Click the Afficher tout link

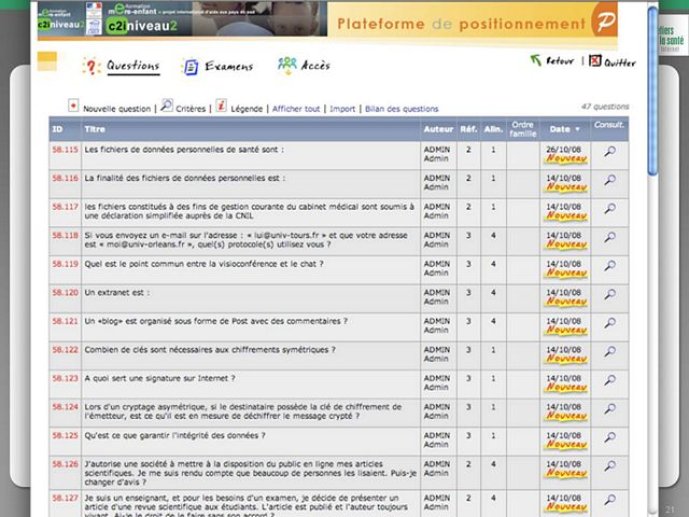(x=296, y=108)
